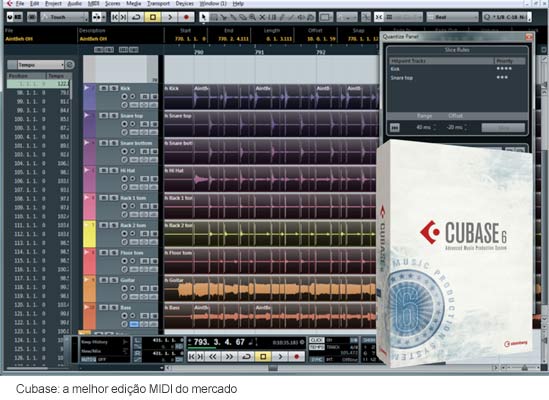
Task: Click ruler at bar 791
Action: click(x=259, y=52)
